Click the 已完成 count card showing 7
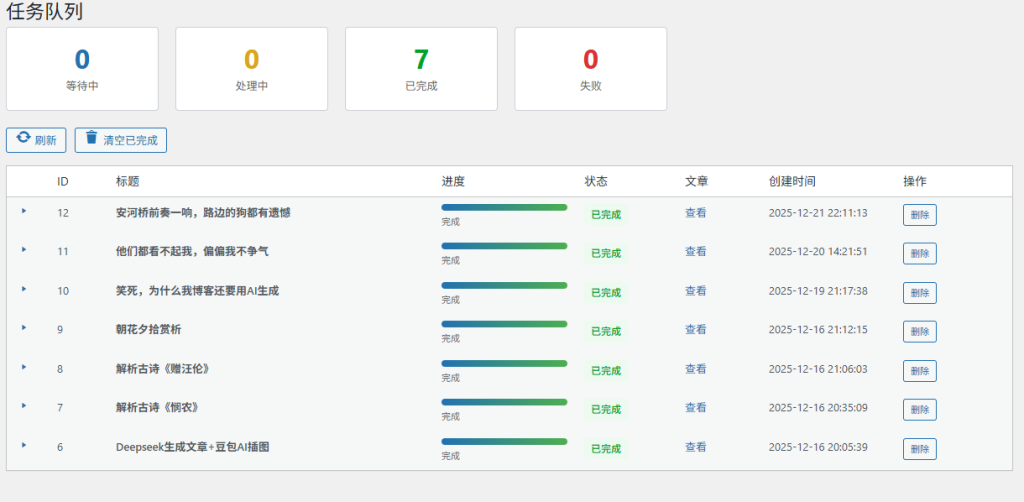1024x502 pixels. point(421,68)
